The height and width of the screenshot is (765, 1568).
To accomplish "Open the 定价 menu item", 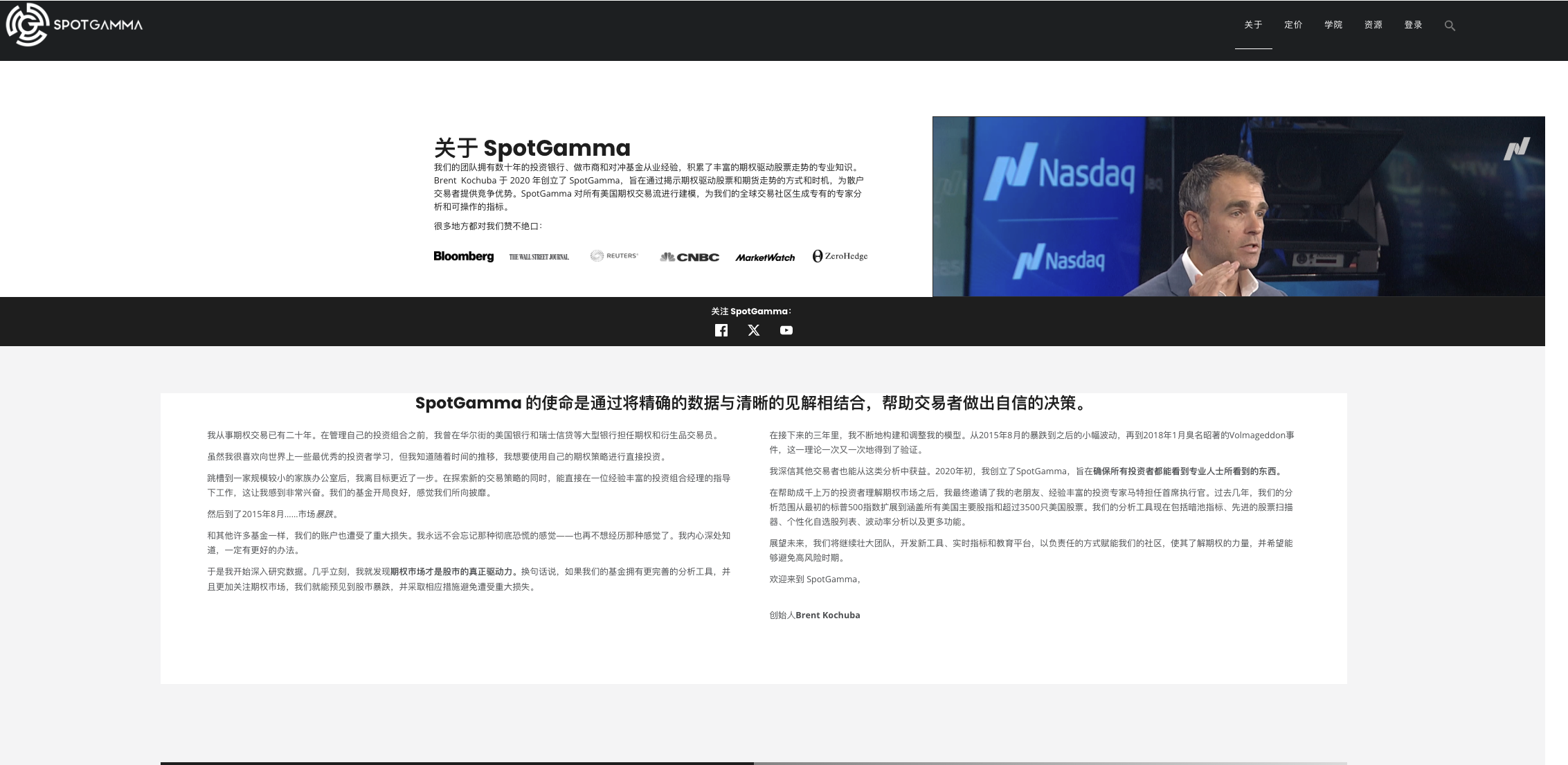I will click(x=1293, y=25).
